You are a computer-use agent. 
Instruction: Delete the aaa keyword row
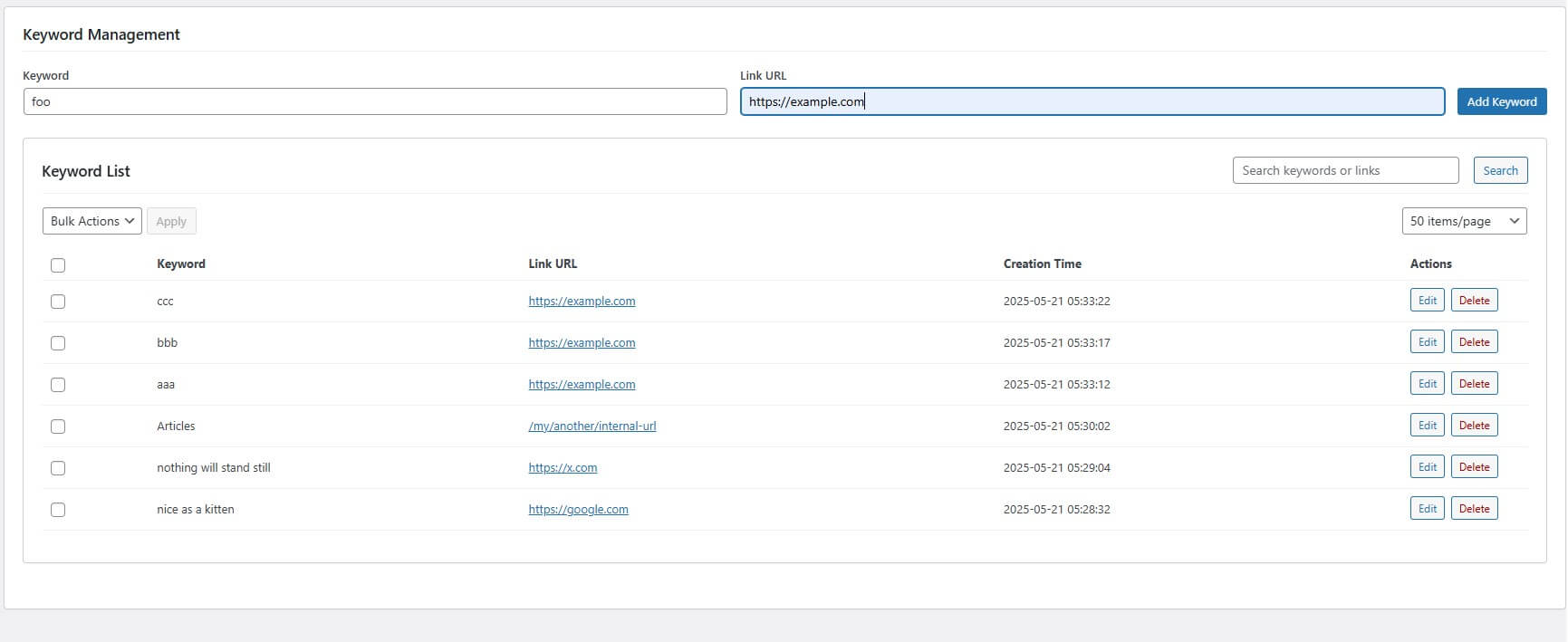coord(1475,384)
